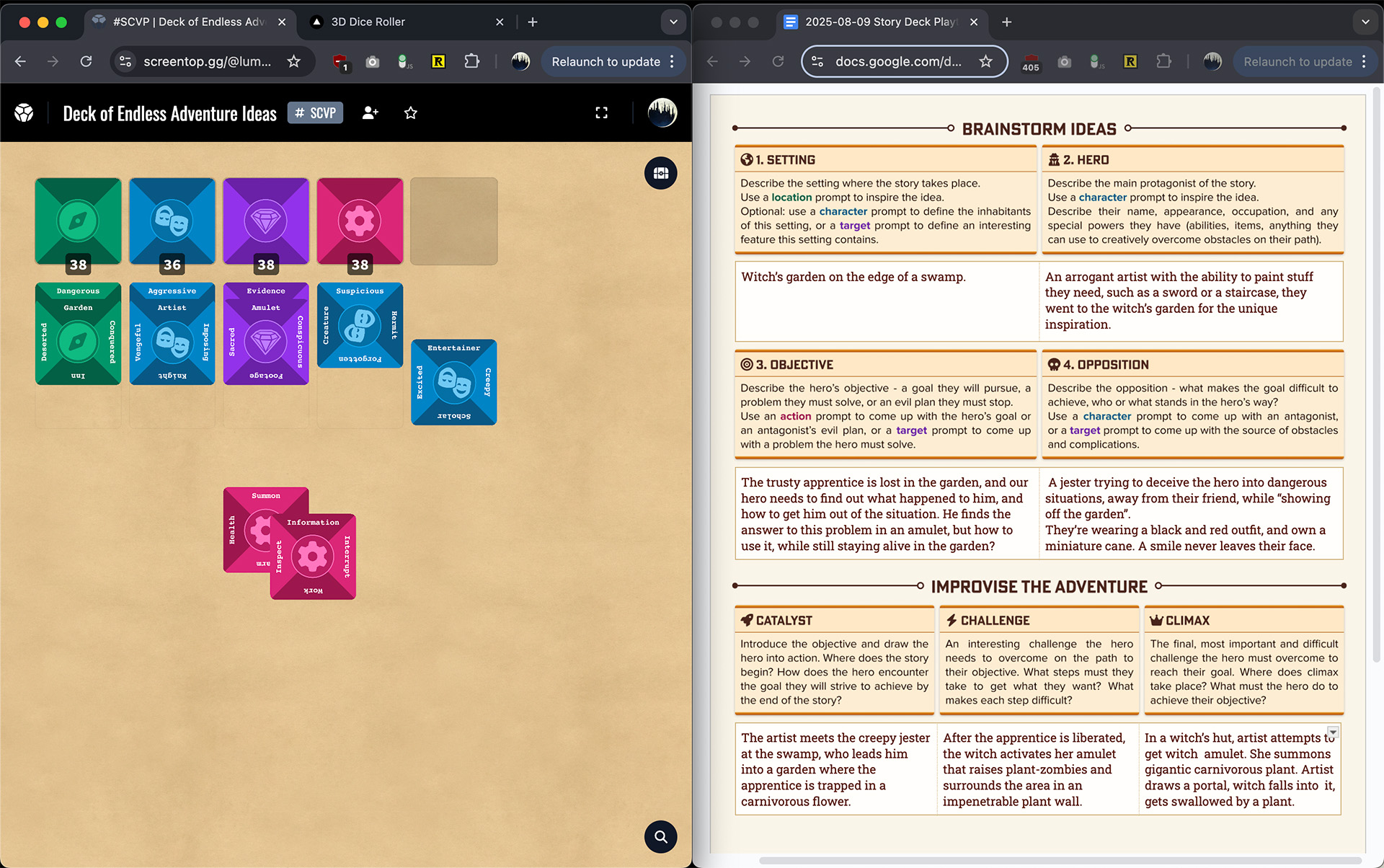Favorite the game with the star icon
This screenshot has height=868, width=1384.
click(x=411, y=113)
